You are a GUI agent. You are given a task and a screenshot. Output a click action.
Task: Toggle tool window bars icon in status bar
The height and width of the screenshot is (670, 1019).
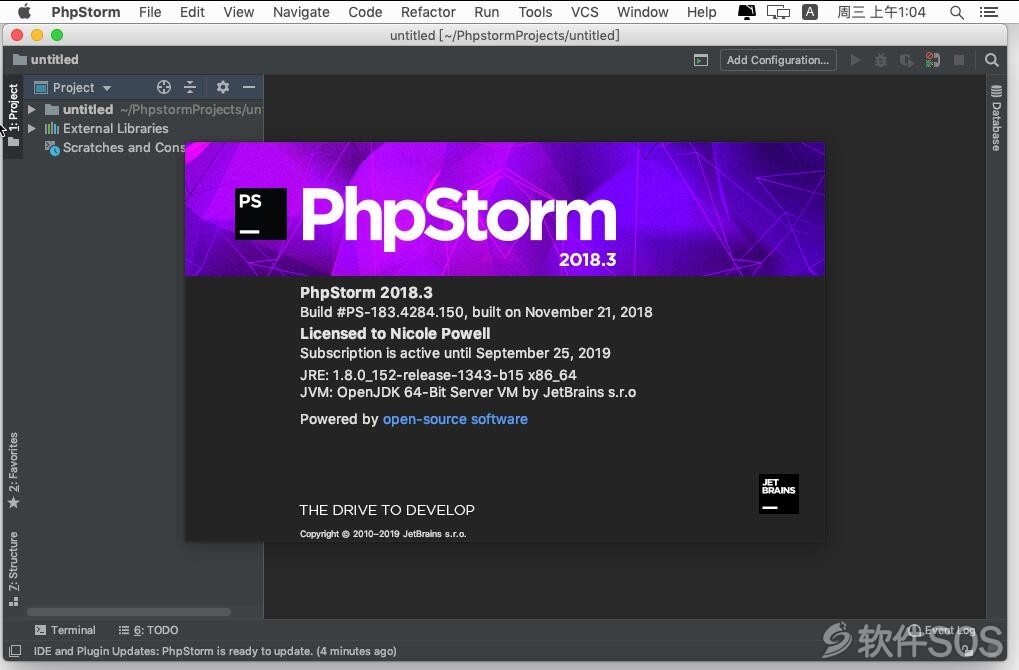click(15, 651)
